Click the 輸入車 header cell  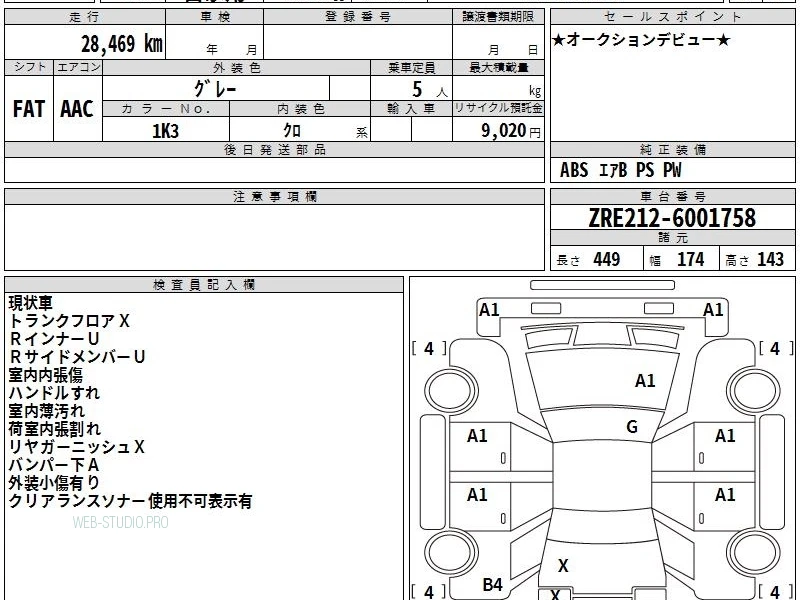(411, 109)
